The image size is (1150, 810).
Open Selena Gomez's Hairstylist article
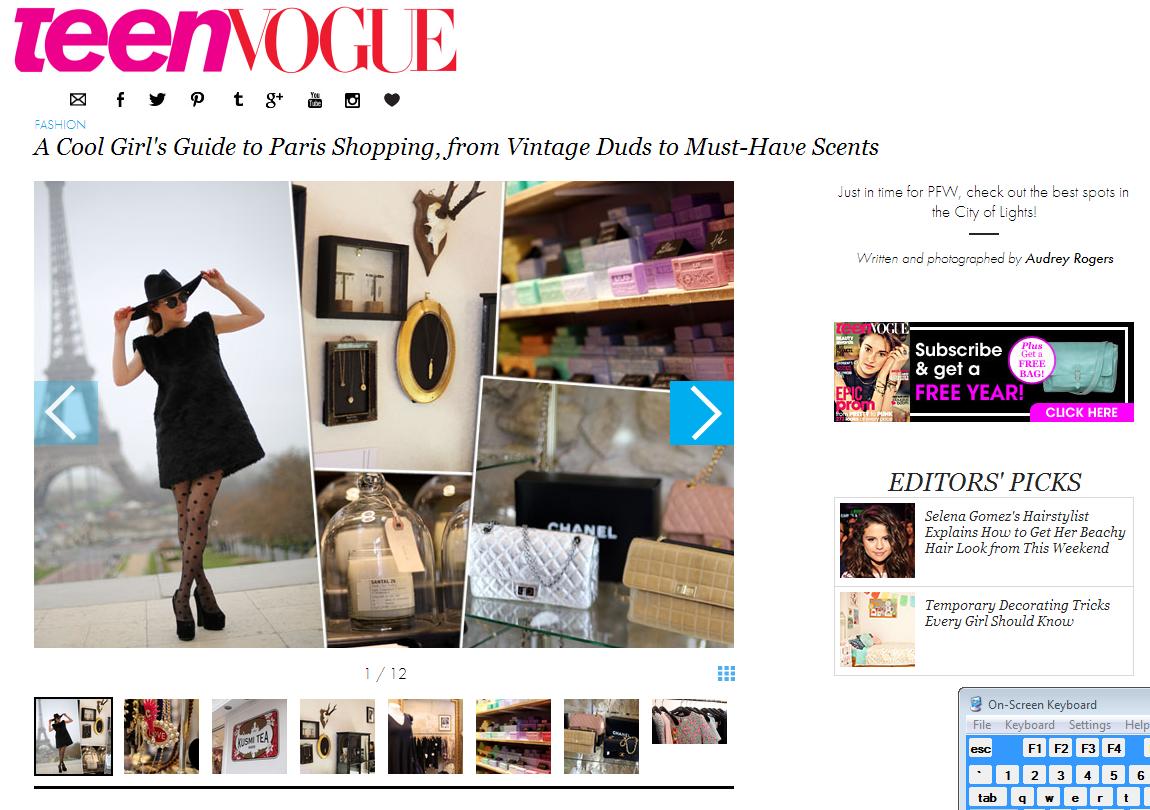[x=1024, y=532]
